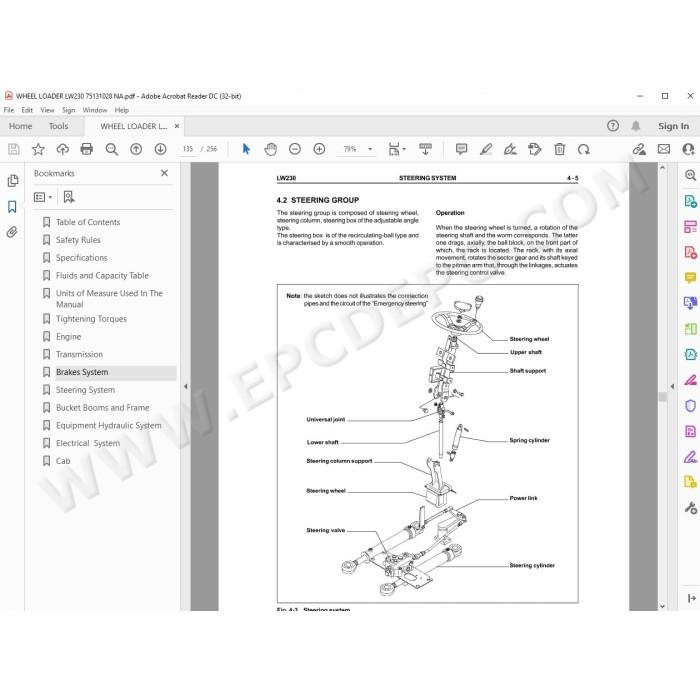The width and height of the screenshot is (700, 700).
Task: Open the Help question mark icon
Action: (613, 126)
